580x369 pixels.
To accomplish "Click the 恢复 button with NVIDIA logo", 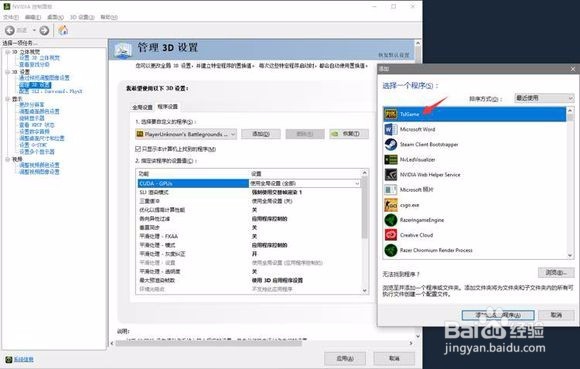I will (349, 134).
